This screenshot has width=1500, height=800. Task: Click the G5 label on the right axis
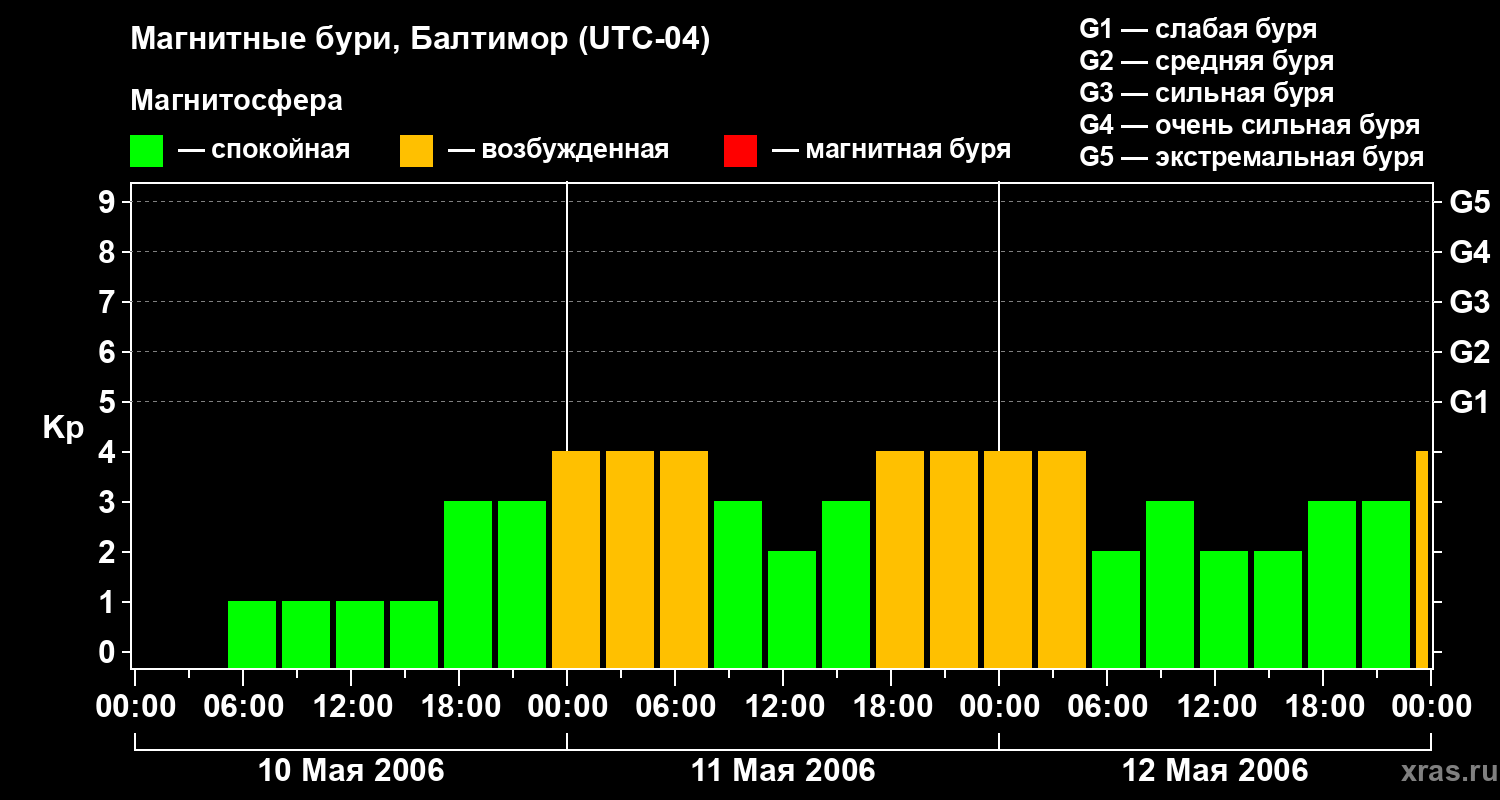[1470, 202]
